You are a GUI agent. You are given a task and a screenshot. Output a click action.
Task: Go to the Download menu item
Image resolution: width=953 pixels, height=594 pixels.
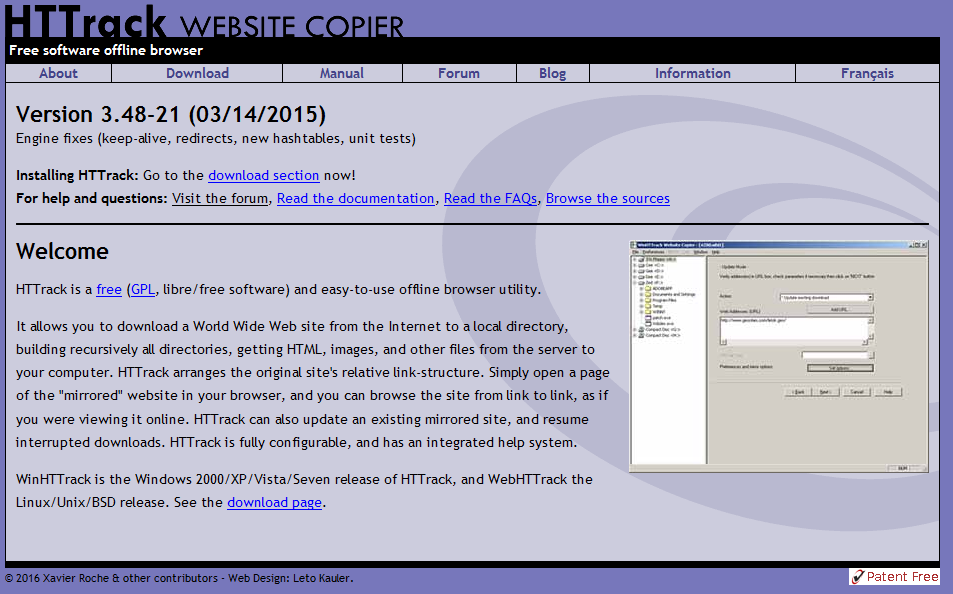[x=197, y=73]
